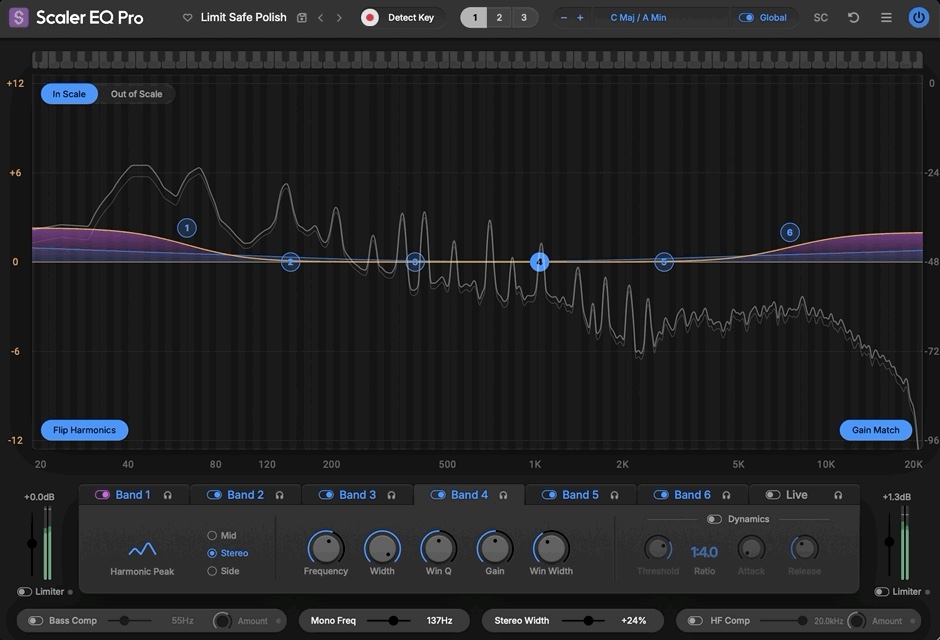Solo Band 3 with headphone icon
The image size is (940, 640).
coord(391,495)
